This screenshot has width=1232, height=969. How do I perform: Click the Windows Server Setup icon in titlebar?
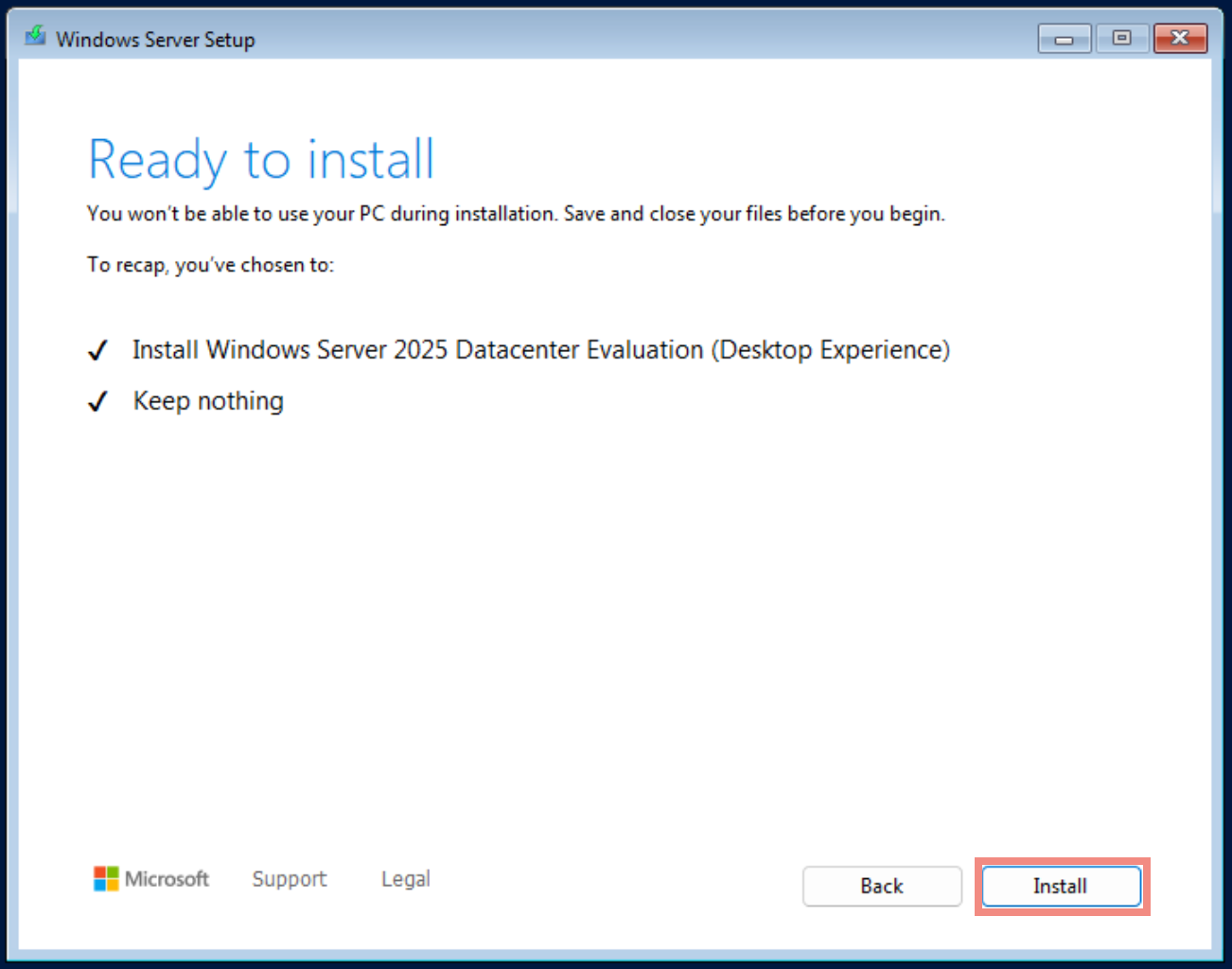click(x=34, y=37)
